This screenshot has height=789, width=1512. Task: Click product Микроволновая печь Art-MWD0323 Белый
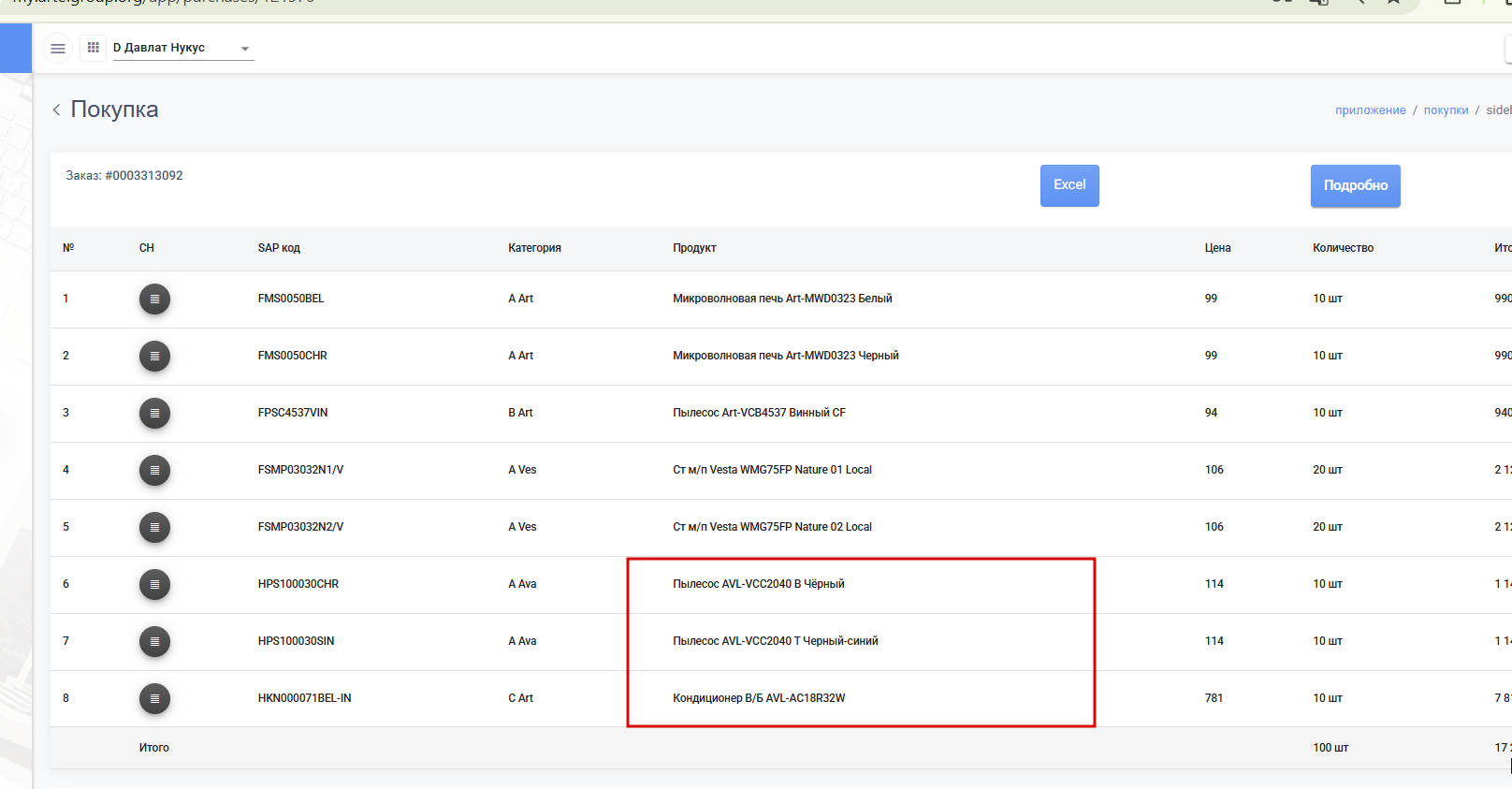pos(782,299)
